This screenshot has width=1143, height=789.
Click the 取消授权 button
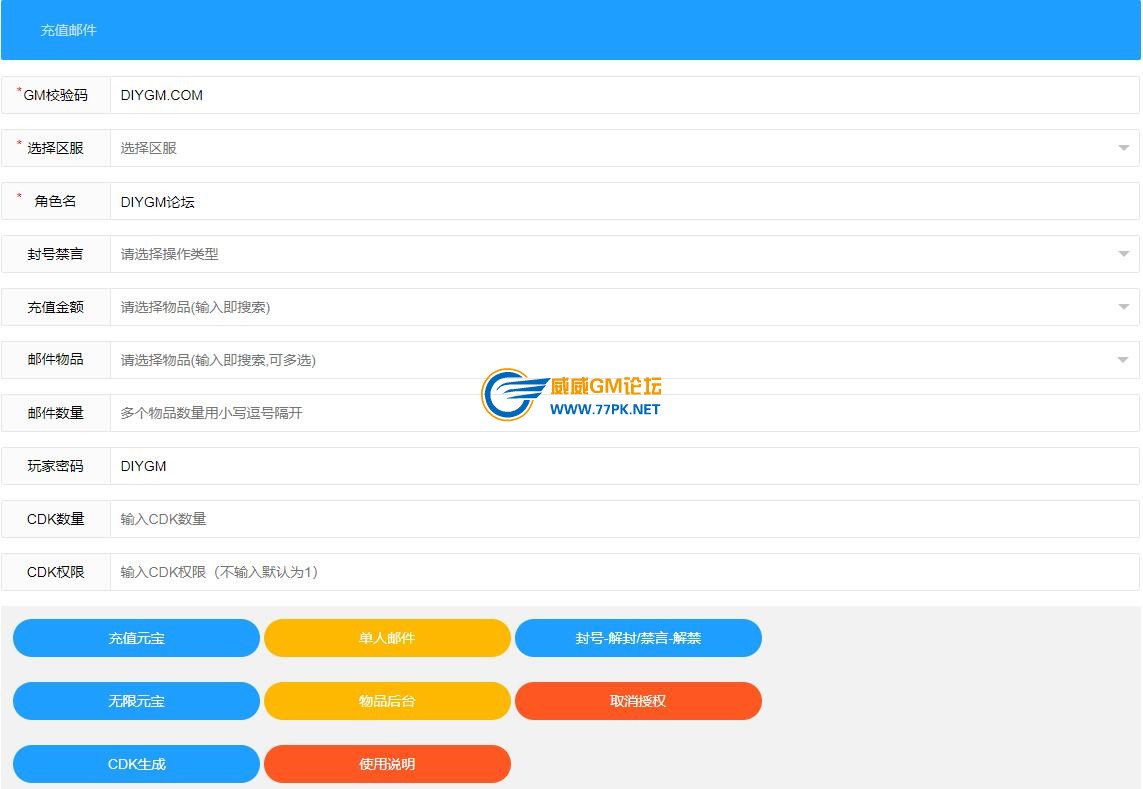click(x=638, y=701)
